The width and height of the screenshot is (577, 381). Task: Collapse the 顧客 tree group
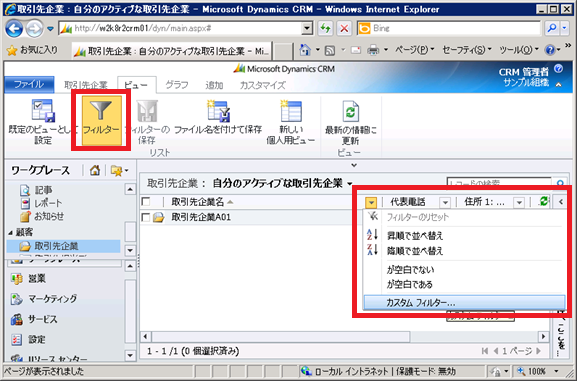click(x=10, y=232)
